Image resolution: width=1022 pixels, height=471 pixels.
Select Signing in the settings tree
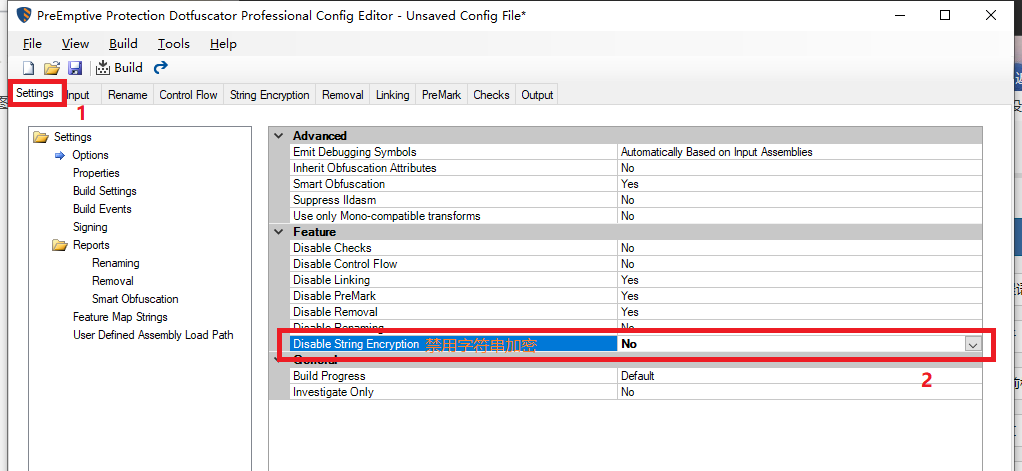coord(90,227)
